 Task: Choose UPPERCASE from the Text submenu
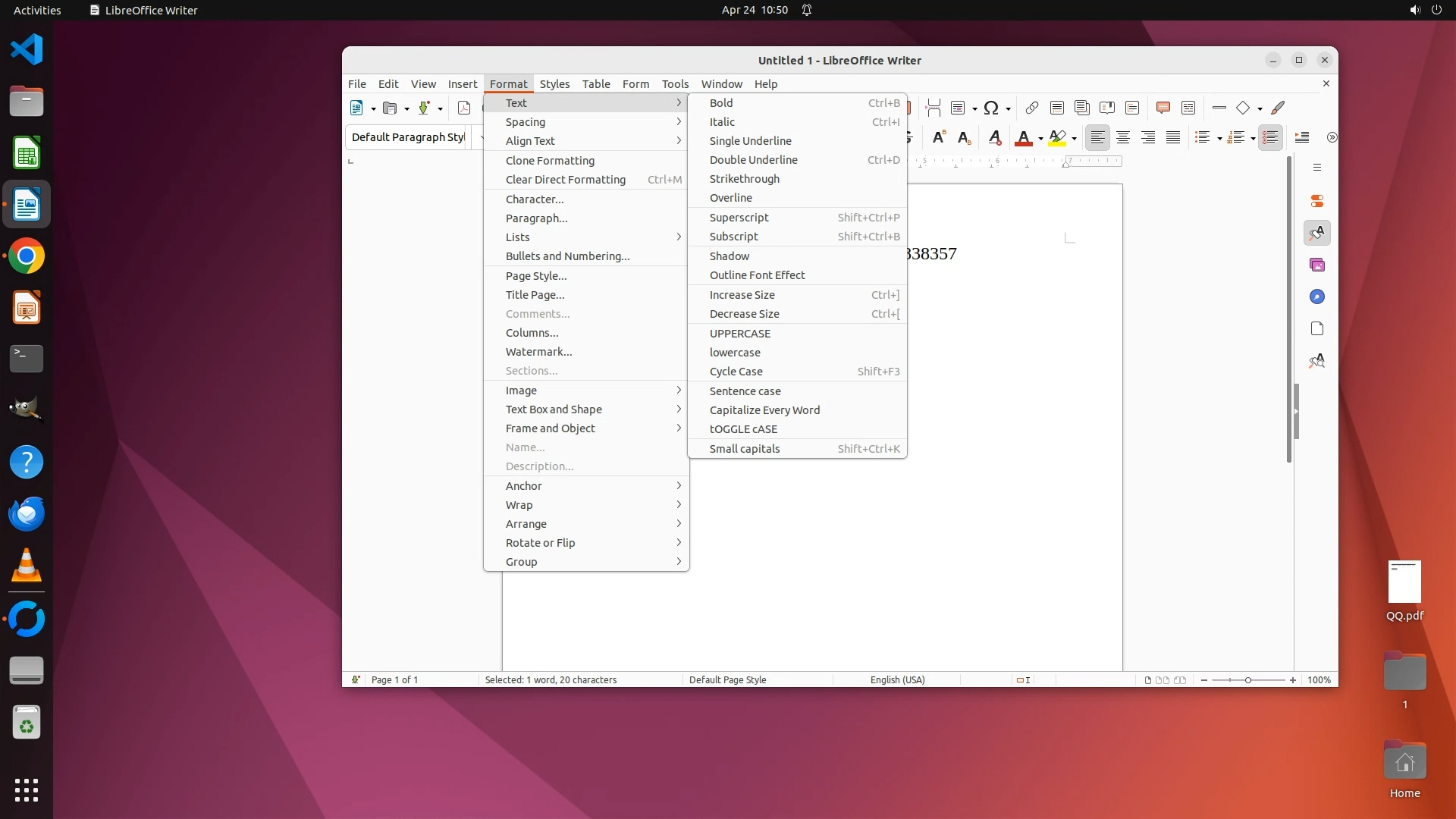(739, 333)
